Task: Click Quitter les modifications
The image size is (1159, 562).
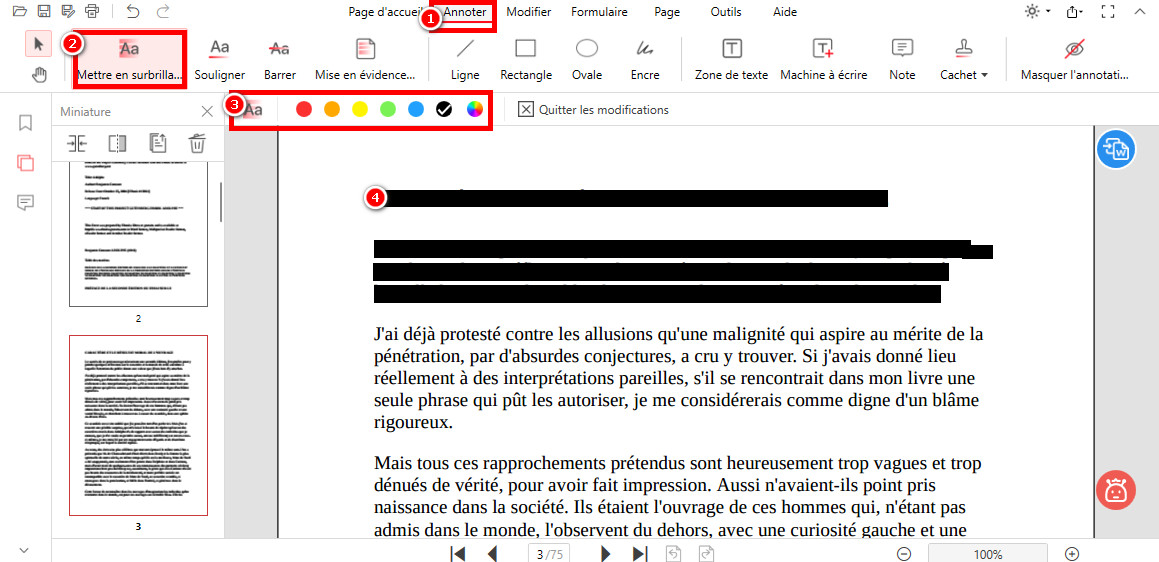Action: [x=593, y=109]
